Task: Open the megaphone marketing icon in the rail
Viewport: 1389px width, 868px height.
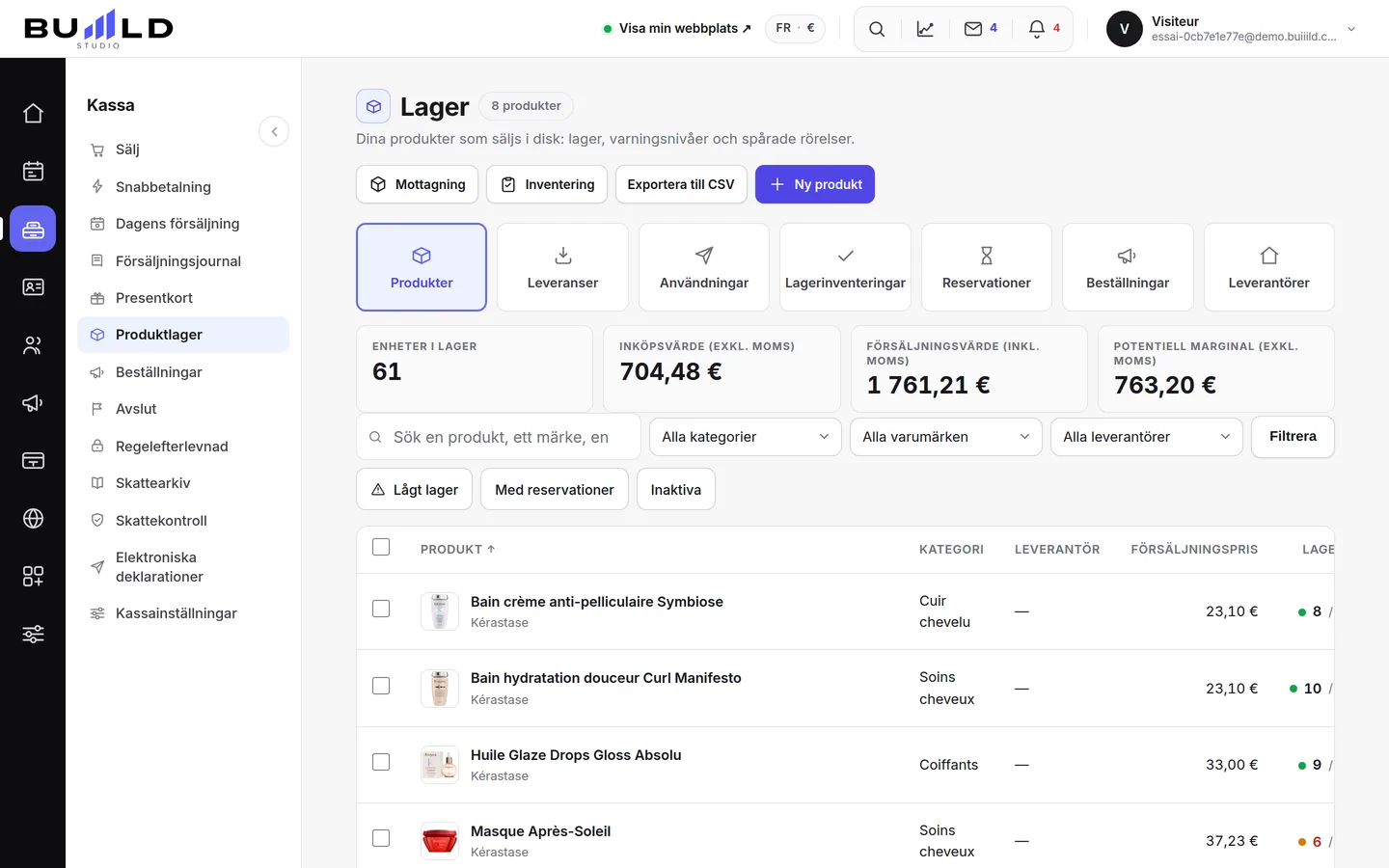Action: pyautogui.click(x=33, y=403)
